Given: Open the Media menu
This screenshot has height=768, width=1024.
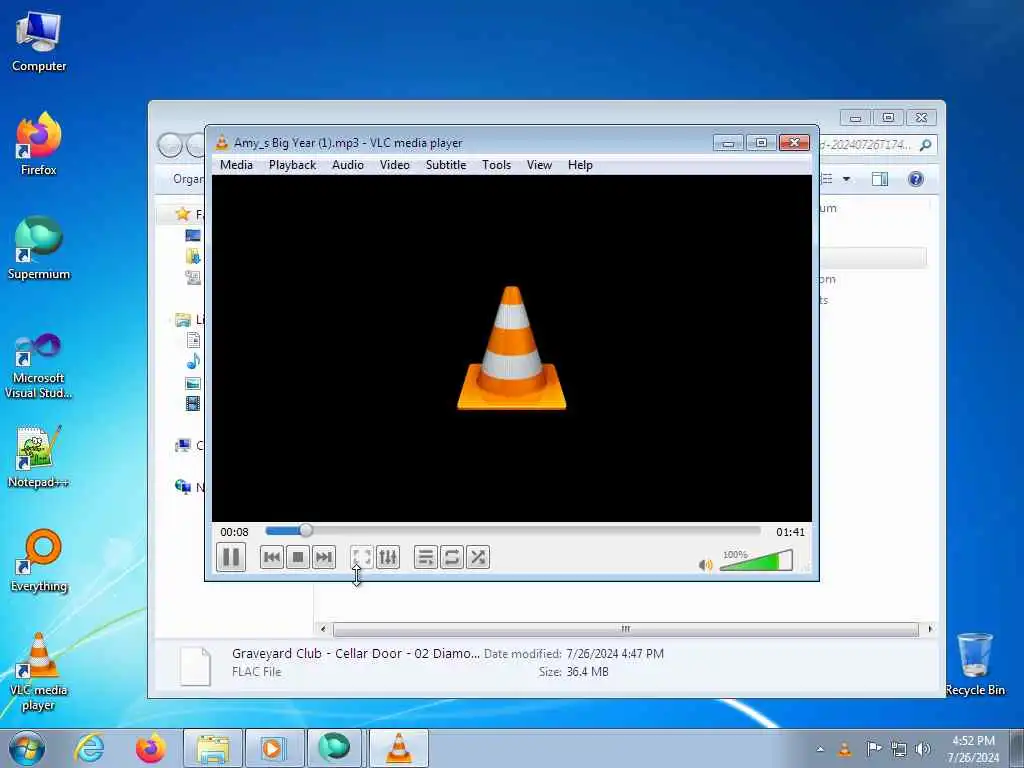Looking at the screenshot, I should [236, 165].
